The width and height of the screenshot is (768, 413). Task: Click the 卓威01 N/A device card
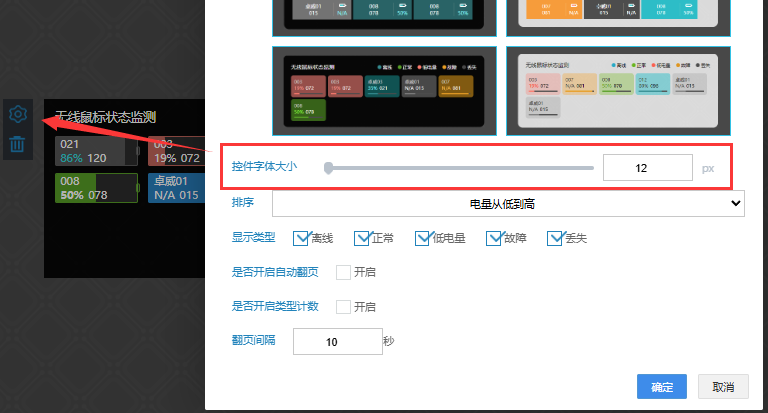point(176,188)
